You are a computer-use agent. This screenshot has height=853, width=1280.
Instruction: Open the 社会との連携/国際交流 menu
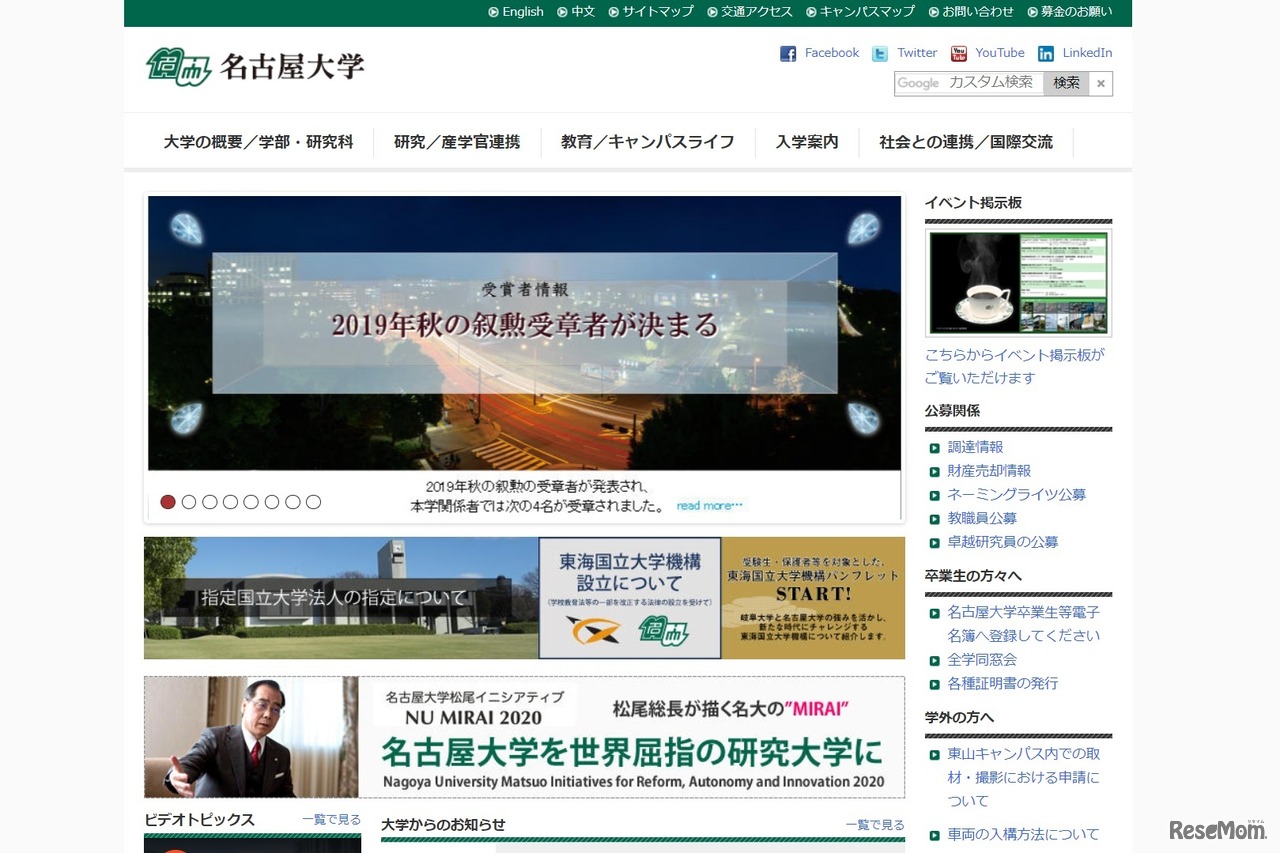click(966, 142)
